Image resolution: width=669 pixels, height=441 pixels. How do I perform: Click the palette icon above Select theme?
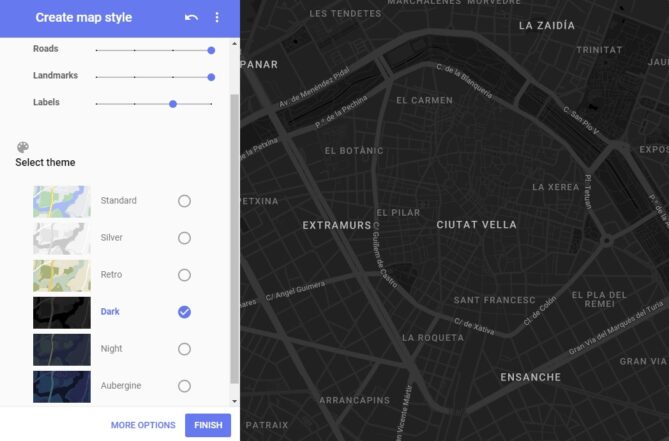[x=23, y=147]
